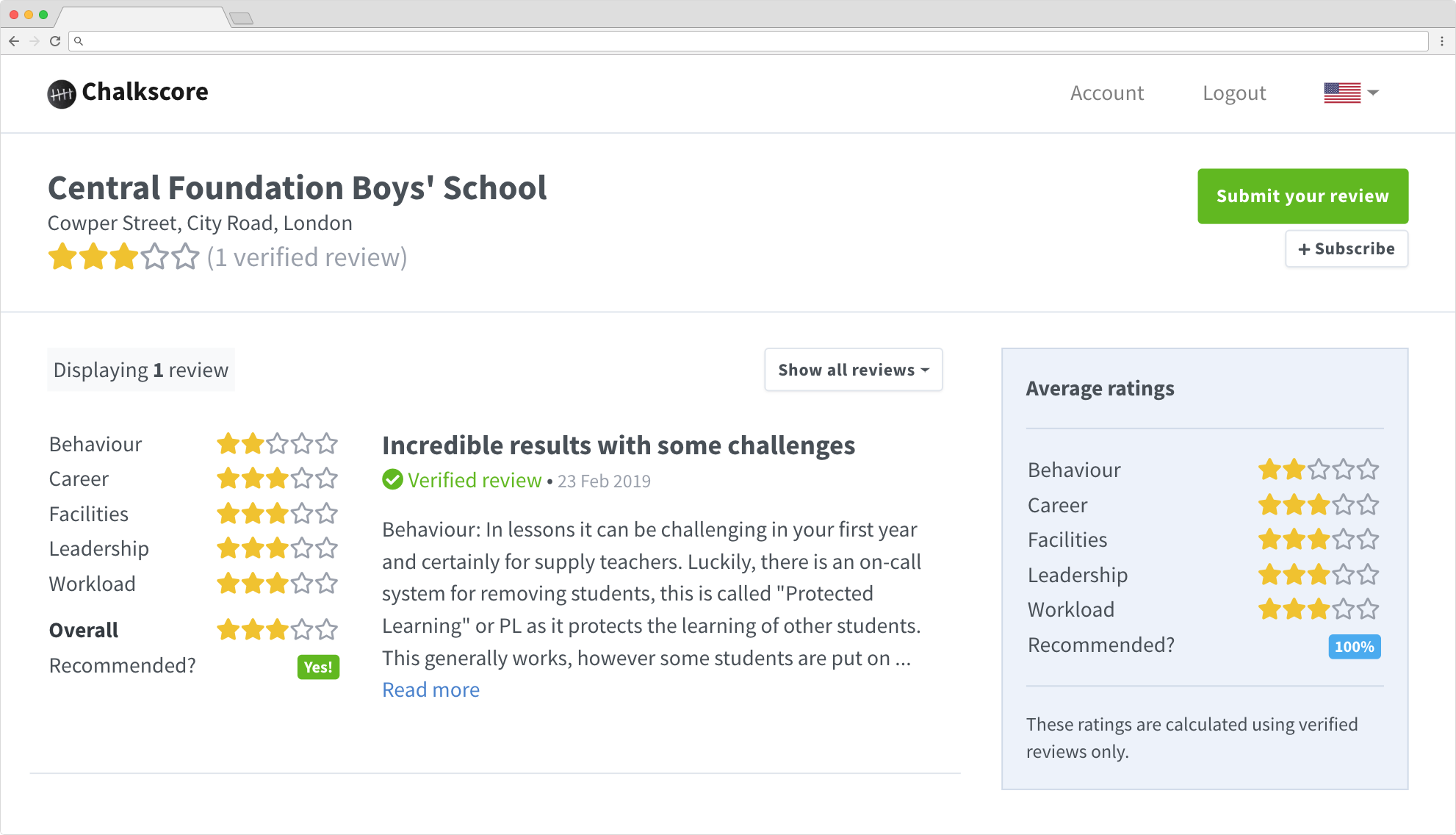This screenshot has height=835, width=1456.
Task: Focus the browser address bar
Action: pyautogui.click(x=749, y=41)
